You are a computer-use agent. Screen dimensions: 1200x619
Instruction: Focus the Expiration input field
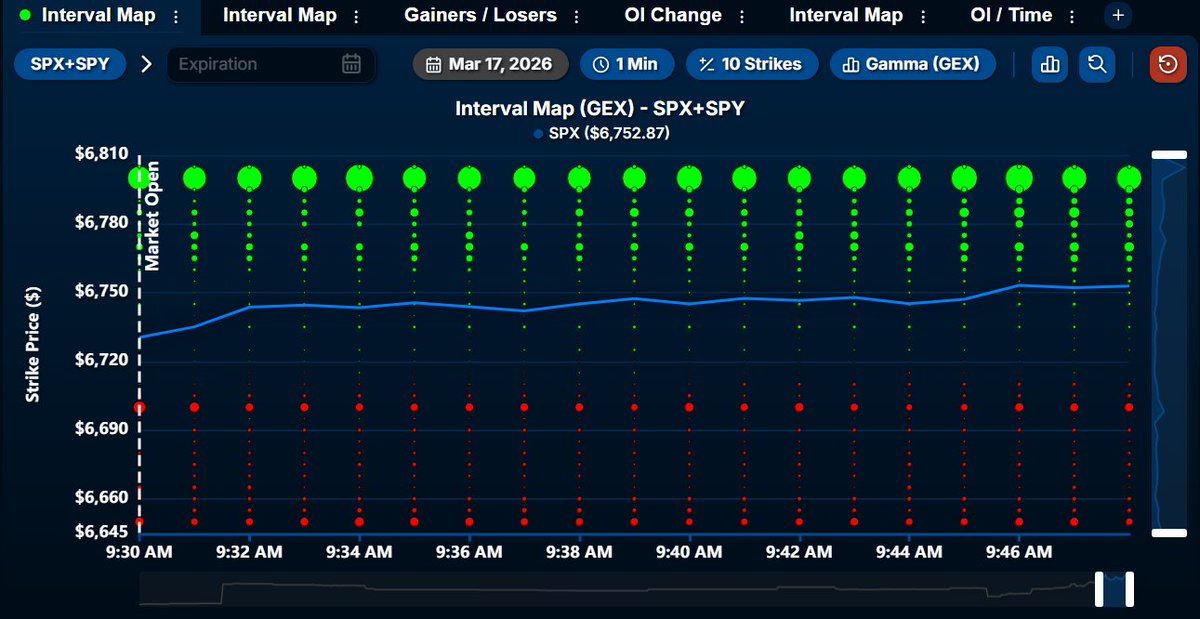click(x=270, y=64)
